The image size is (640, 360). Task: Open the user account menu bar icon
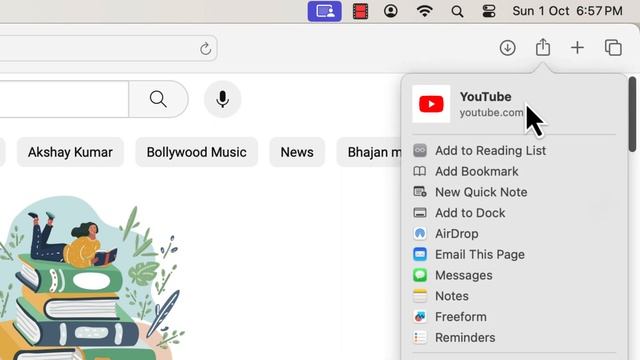[391, 11]
